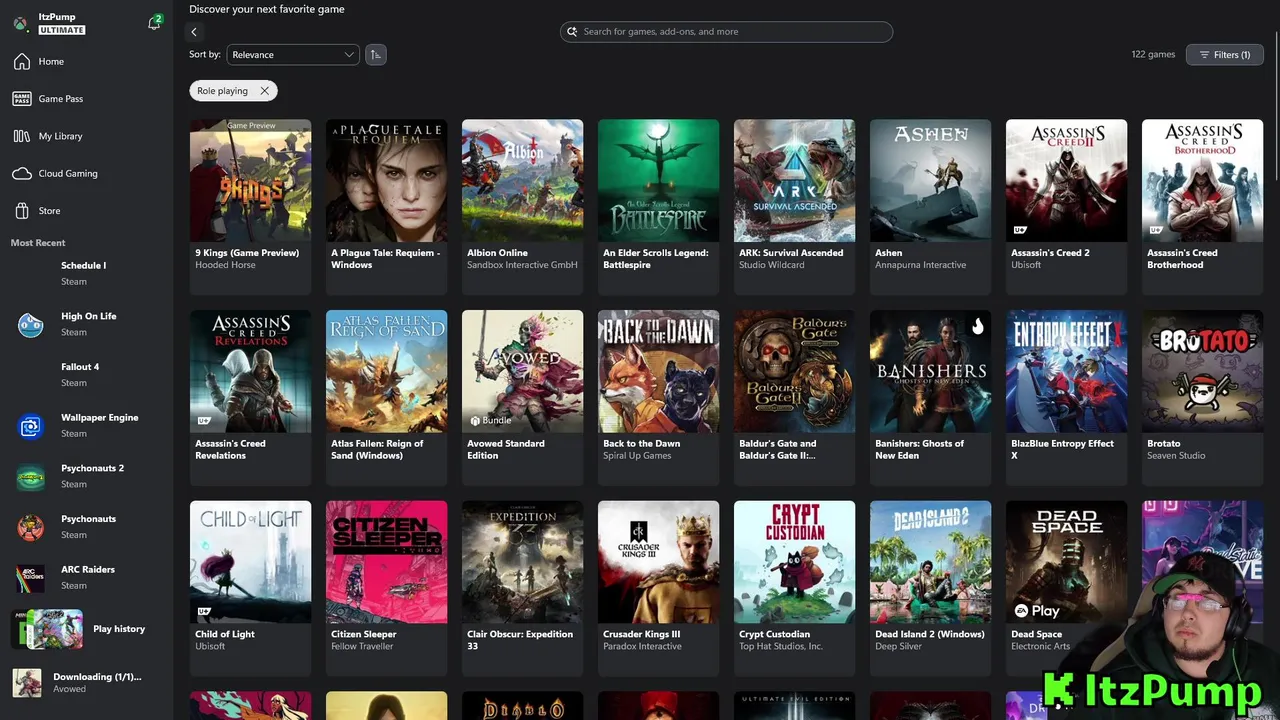1280x720 pixels.
Task: Click the Xbox logo profile icon
Action: coord(20,23)
